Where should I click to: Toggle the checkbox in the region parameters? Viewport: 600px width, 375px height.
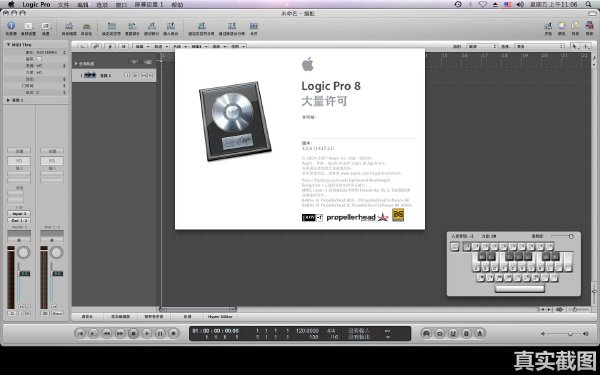(x=39, y=59)
